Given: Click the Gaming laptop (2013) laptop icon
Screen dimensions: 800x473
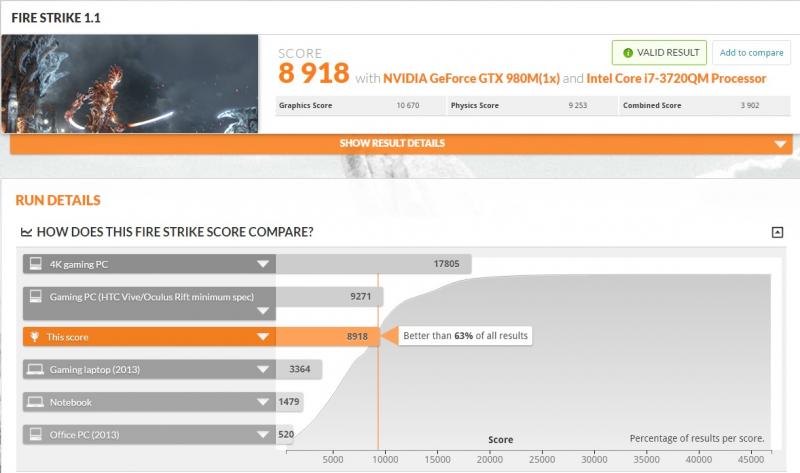Looking at the screenshot, I should pyautogui.click(x=35, y=369).
